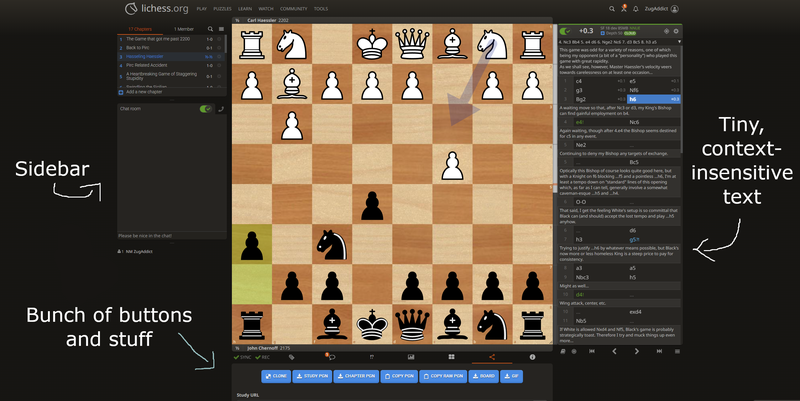Open the WATCH menu
800x401 pixels.
[x=266, y=9]
